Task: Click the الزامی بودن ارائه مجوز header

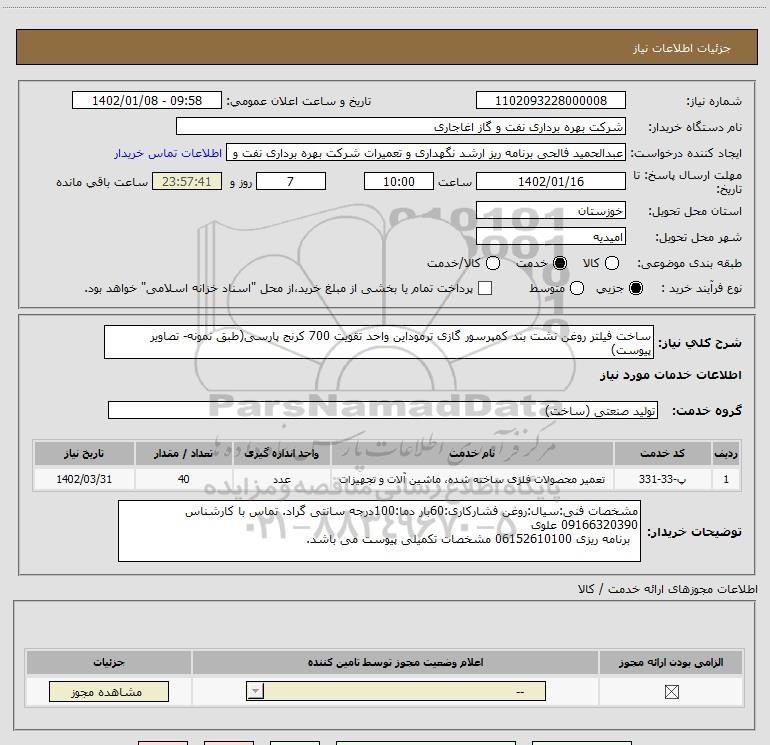Action: tap(671, 662)
